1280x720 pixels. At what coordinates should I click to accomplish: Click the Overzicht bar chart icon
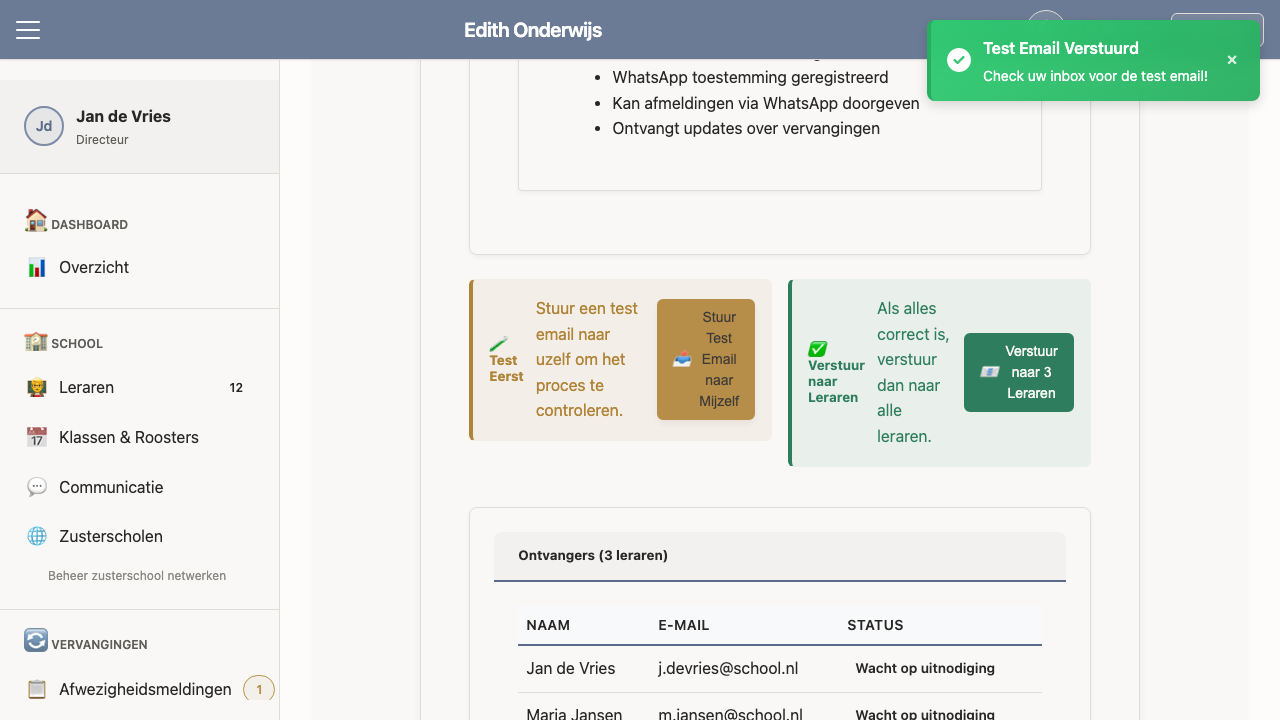[x=37, y=267]
